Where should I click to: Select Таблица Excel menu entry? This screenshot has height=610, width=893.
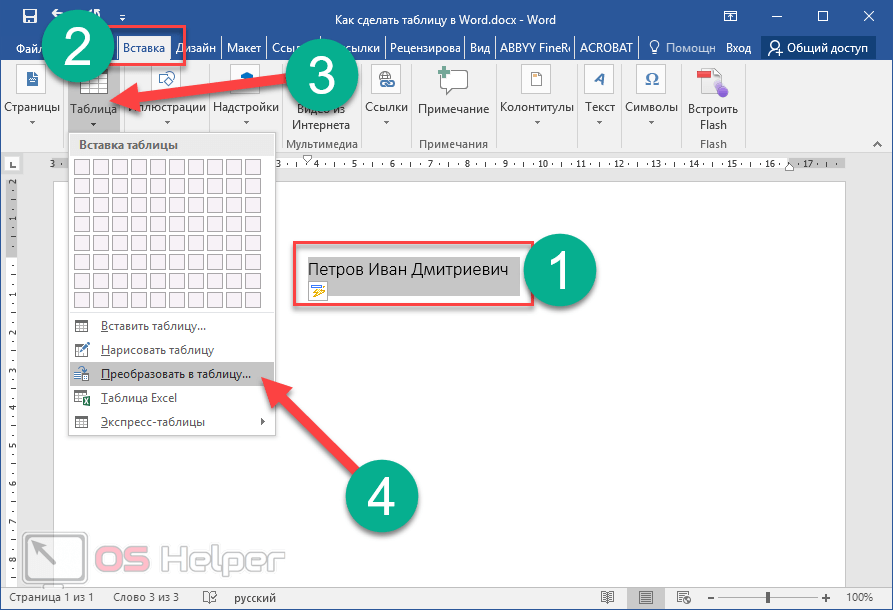(139, 398)
